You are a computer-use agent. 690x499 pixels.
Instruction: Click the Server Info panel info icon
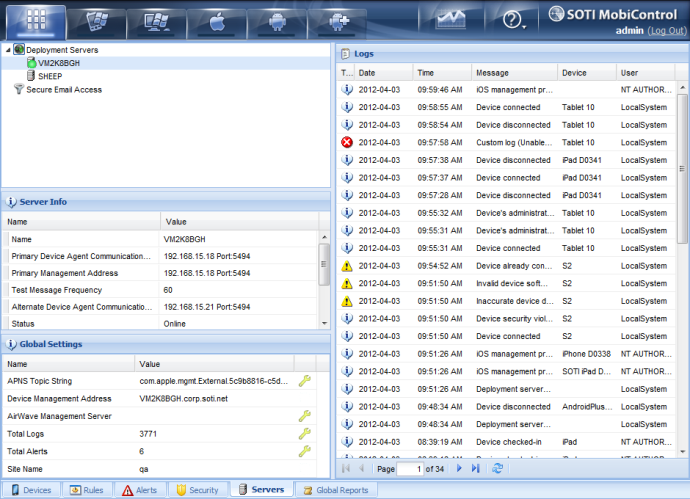(11, 202)
